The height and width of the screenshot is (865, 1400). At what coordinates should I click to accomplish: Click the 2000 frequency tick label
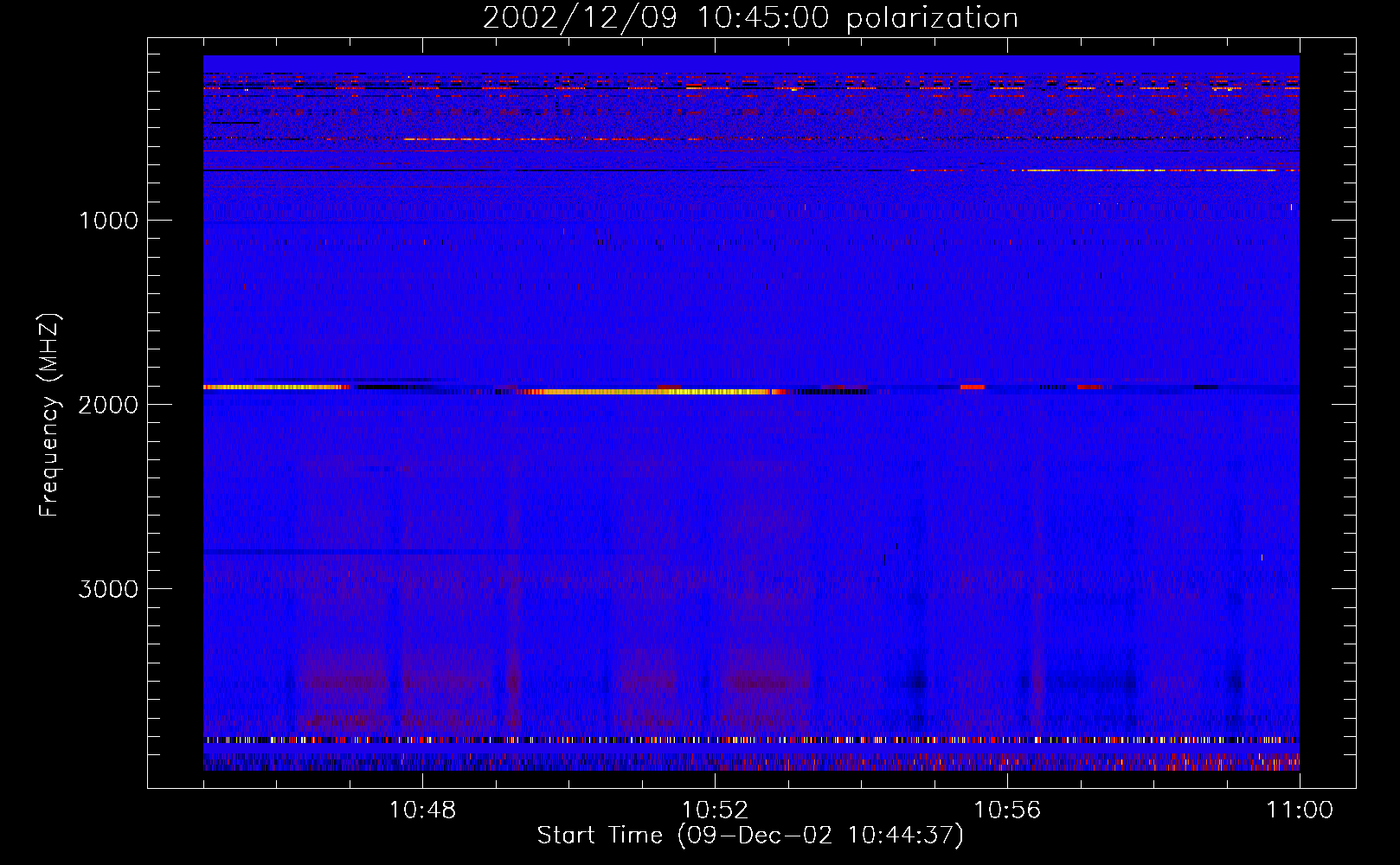pyautogui.click(x=108, y=405)
